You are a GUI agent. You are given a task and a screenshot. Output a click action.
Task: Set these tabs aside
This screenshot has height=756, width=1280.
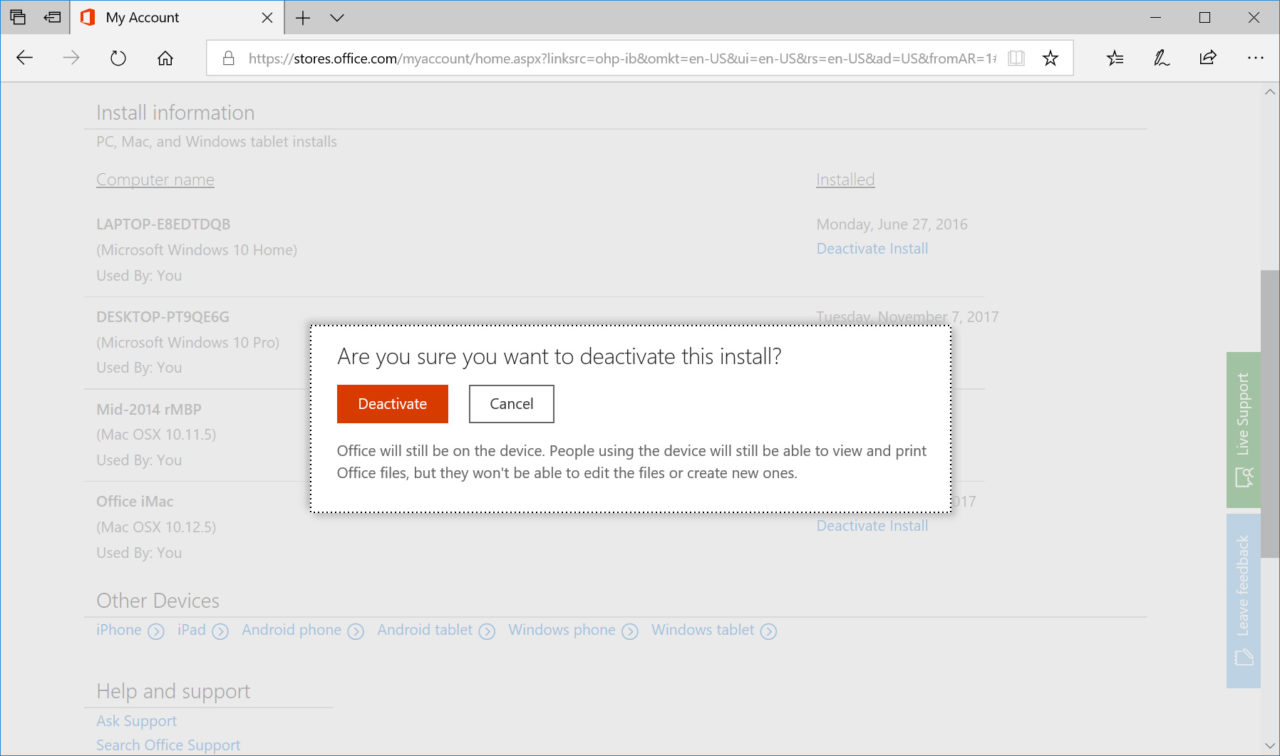click(52, 17)
